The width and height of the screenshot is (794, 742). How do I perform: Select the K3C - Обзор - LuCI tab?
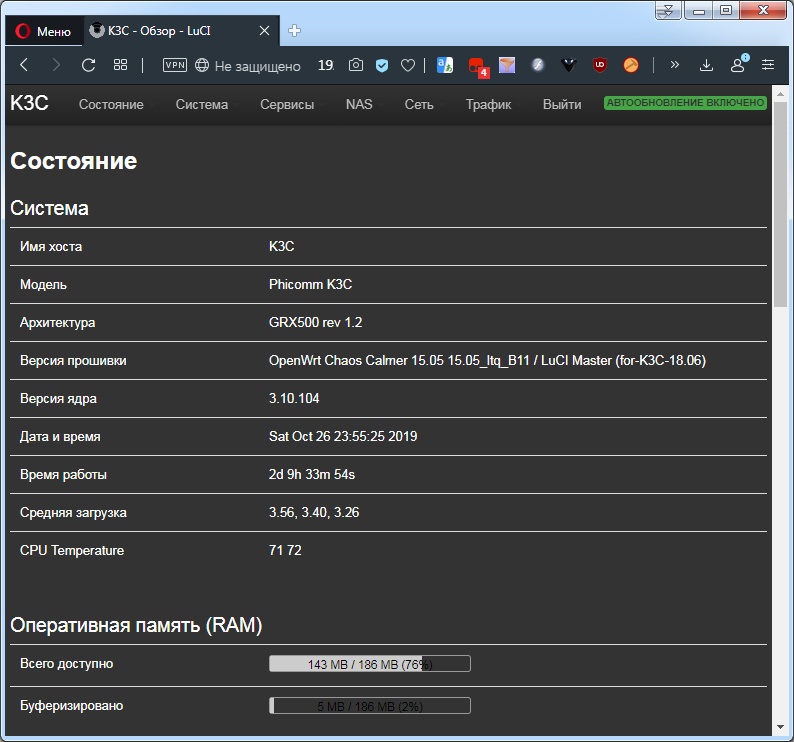coord(180,31)
